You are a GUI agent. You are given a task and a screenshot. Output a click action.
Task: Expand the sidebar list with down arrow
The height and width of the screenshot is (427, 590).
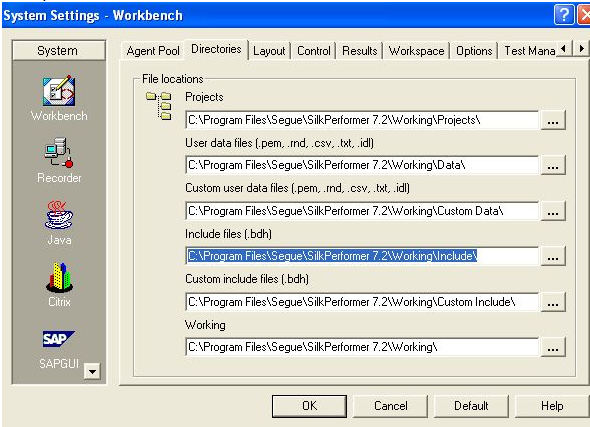point(92,372)
